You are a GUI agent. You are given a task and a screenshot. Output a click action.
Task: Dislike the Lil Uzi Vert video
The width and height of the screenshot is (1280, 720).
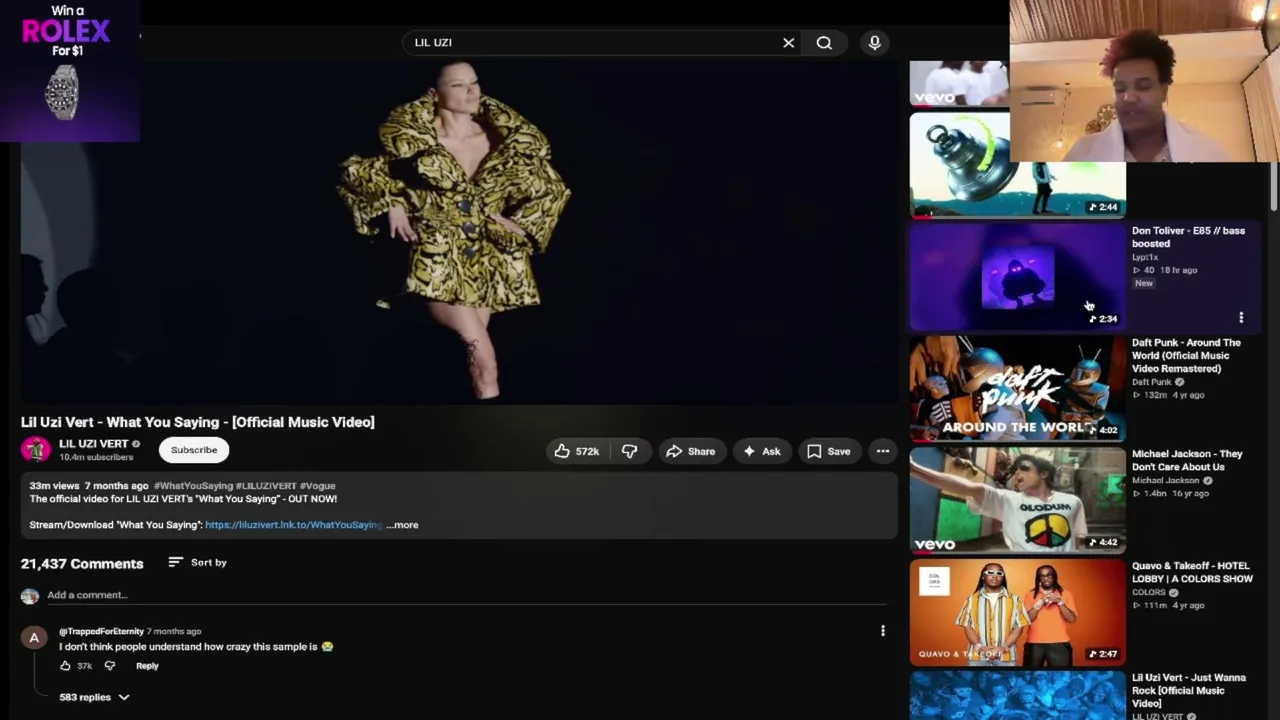[x=629, y=451]
